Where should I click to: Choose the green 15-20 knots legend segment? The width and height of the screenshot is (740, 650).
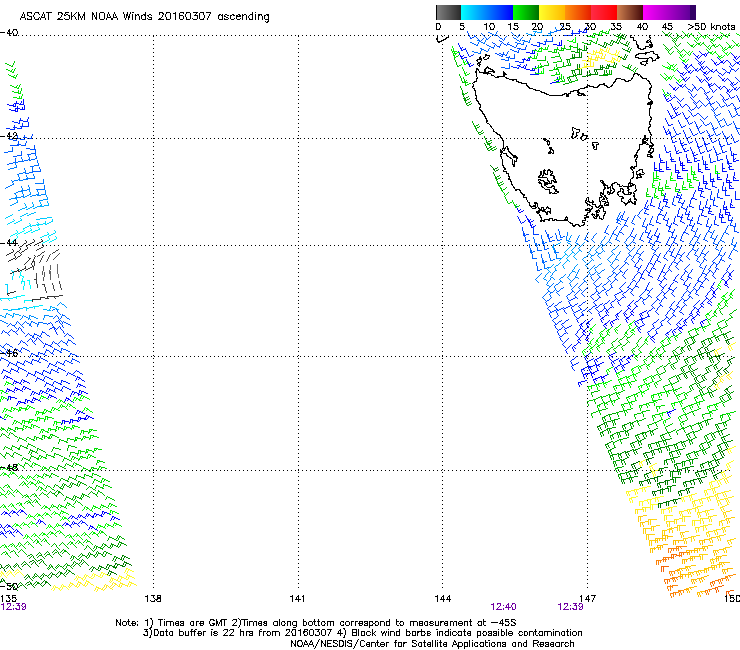click(x=526, y=12)
